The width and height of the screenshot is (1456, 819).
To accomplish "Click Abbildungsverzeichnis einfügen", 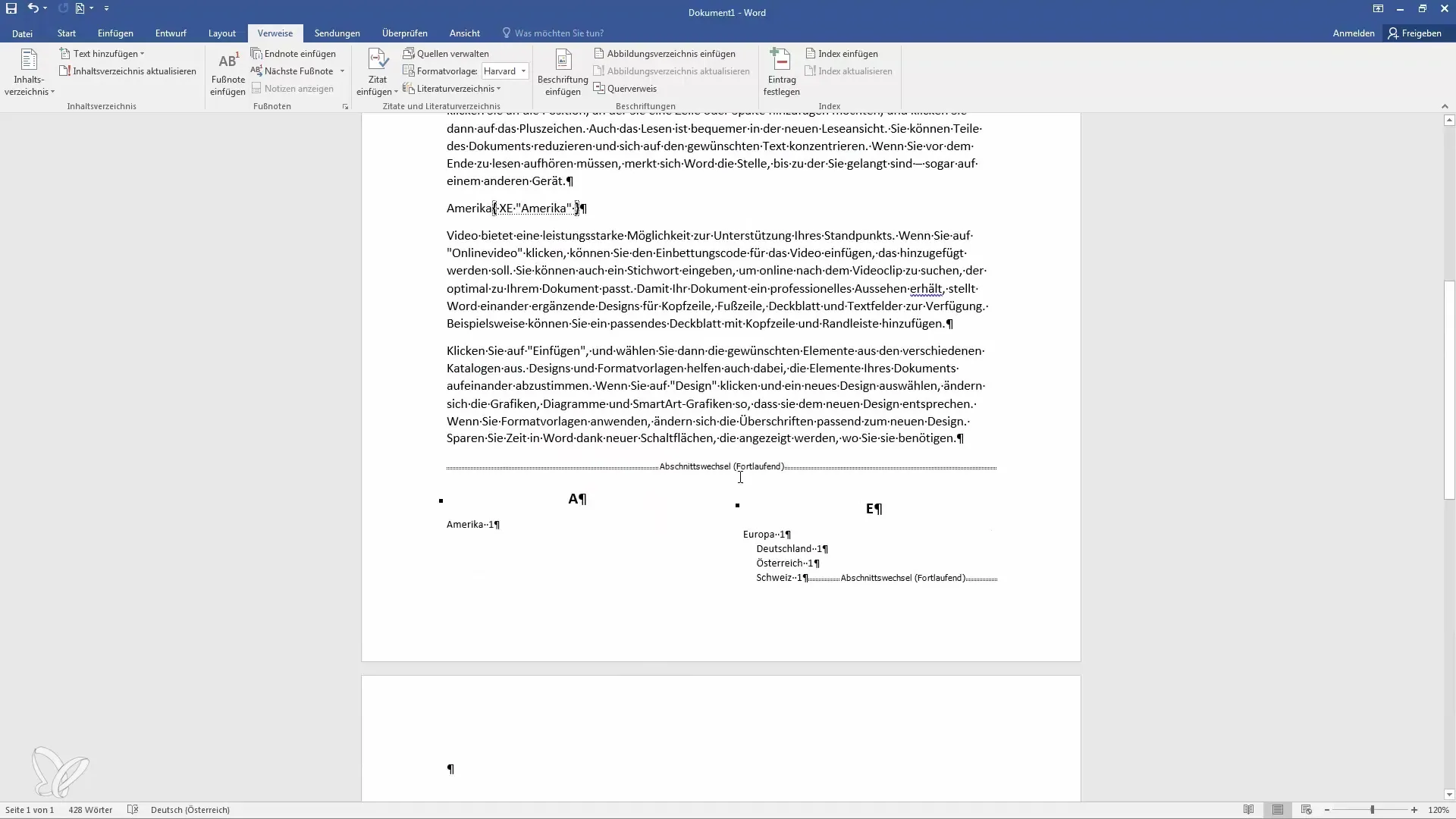I will (664, 54).
